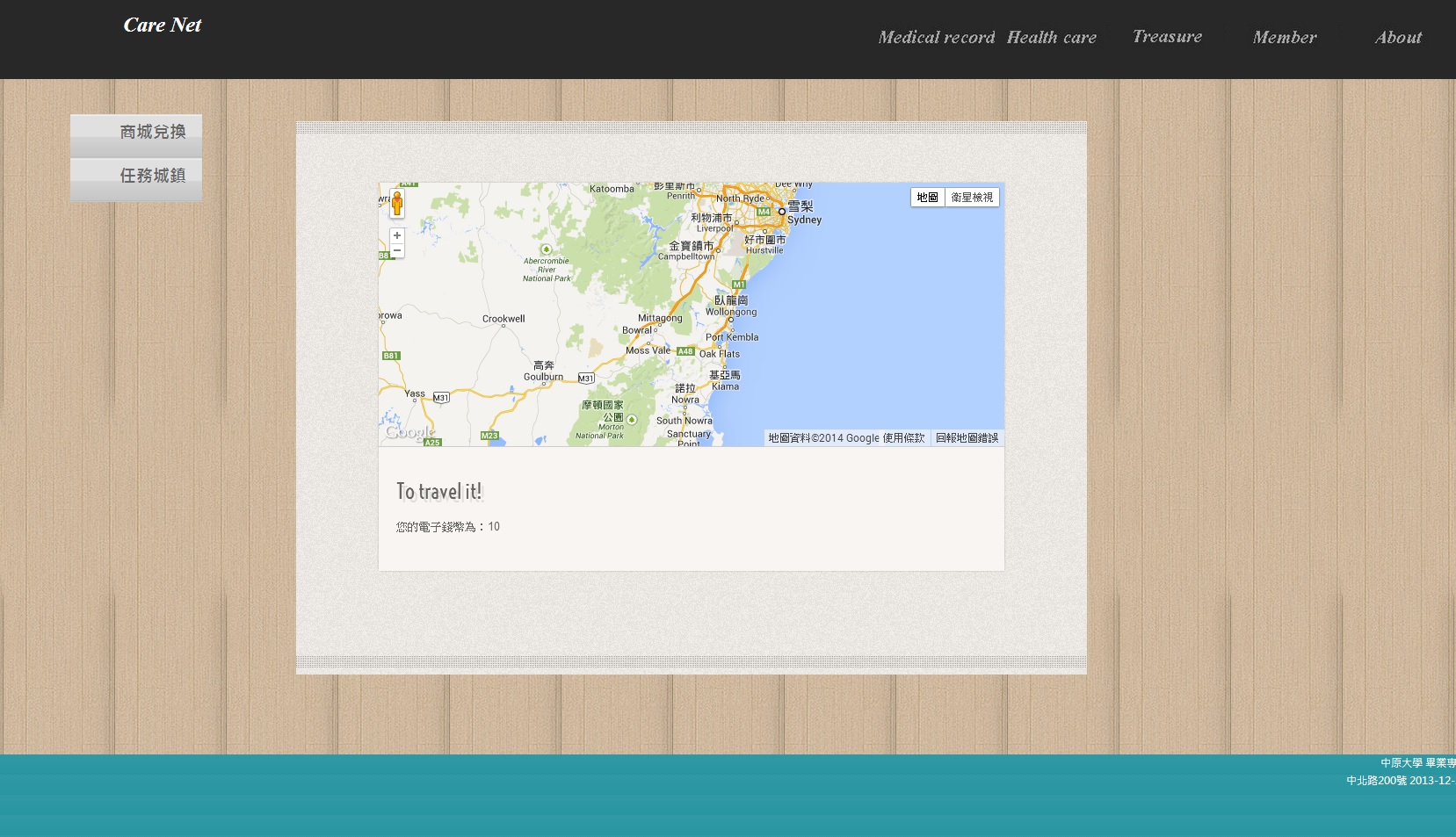Switch map to 衛星檢視 satellite view

(972, 198)
